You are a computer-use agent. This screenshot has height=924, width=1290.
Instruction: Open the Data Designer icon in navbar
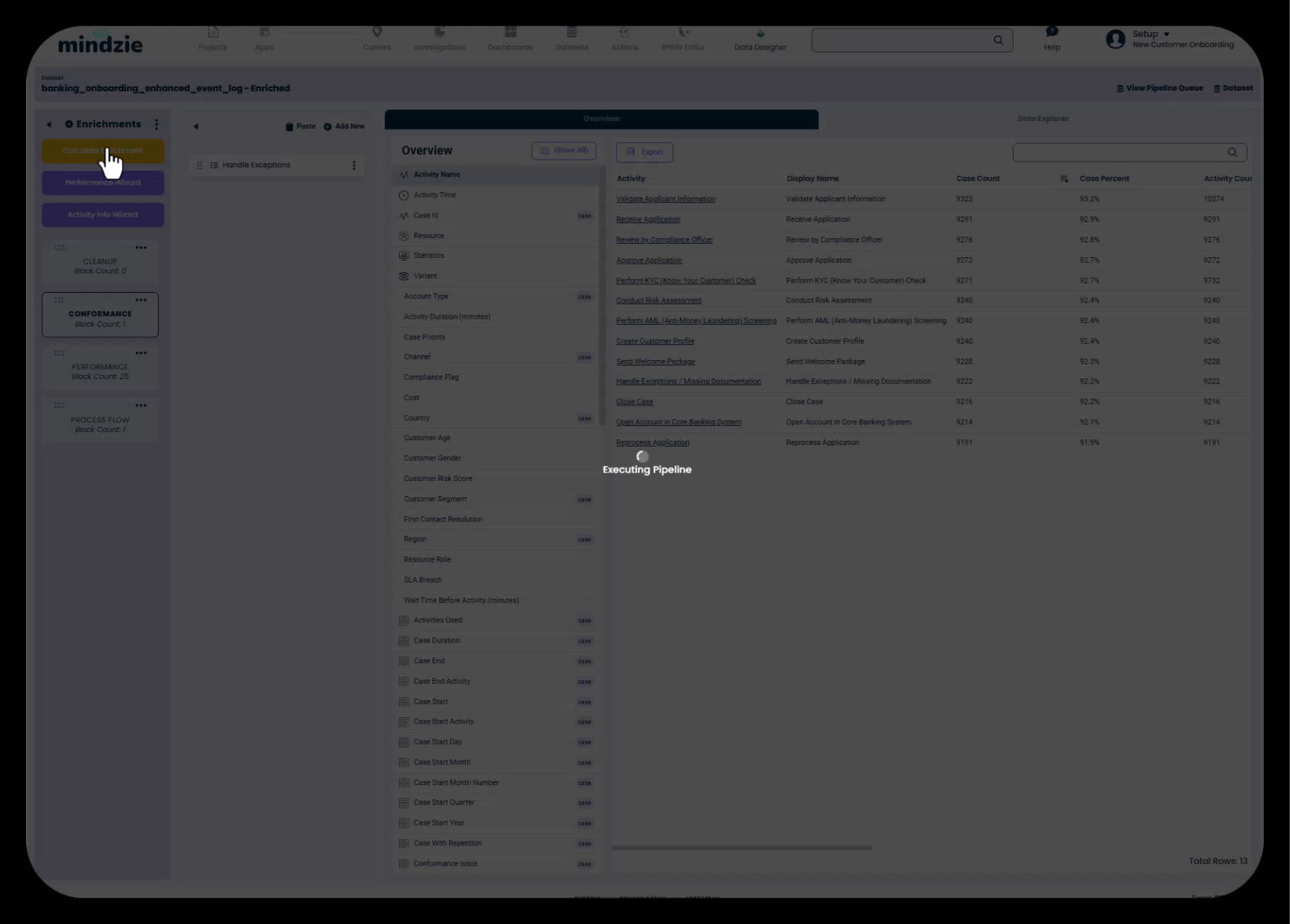tap(760, 33)
